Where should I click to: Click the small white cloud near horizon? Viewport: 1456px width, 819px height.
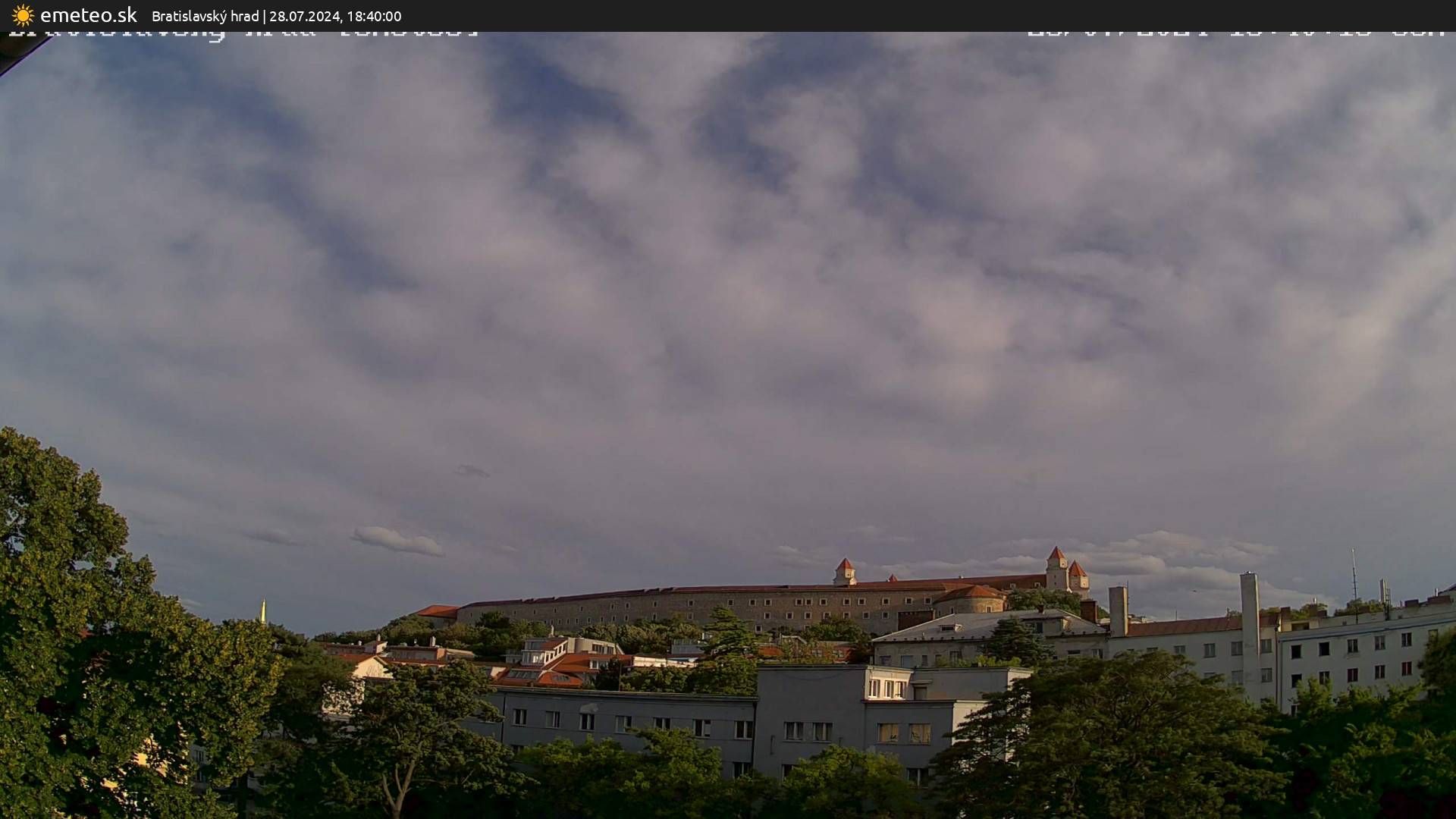(x=397, y=540)
